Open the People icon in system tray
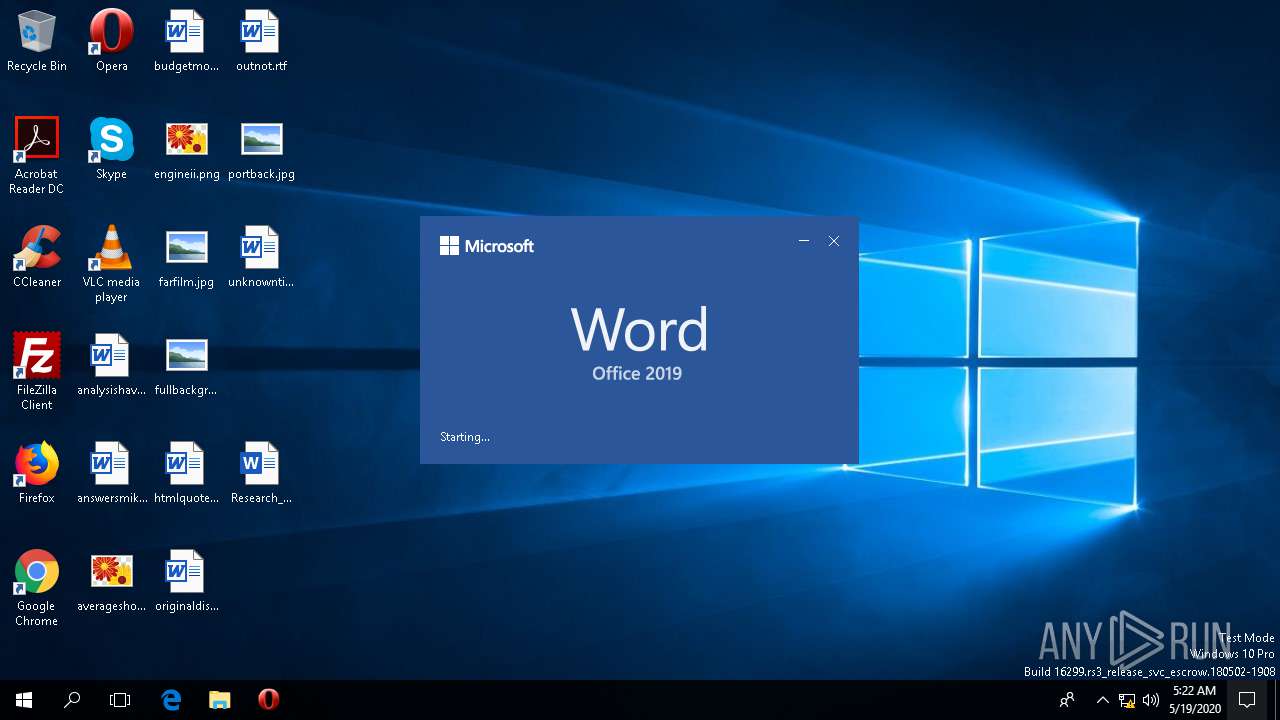The height and width of the screenshot is (720, 1280). point(1068,700)
